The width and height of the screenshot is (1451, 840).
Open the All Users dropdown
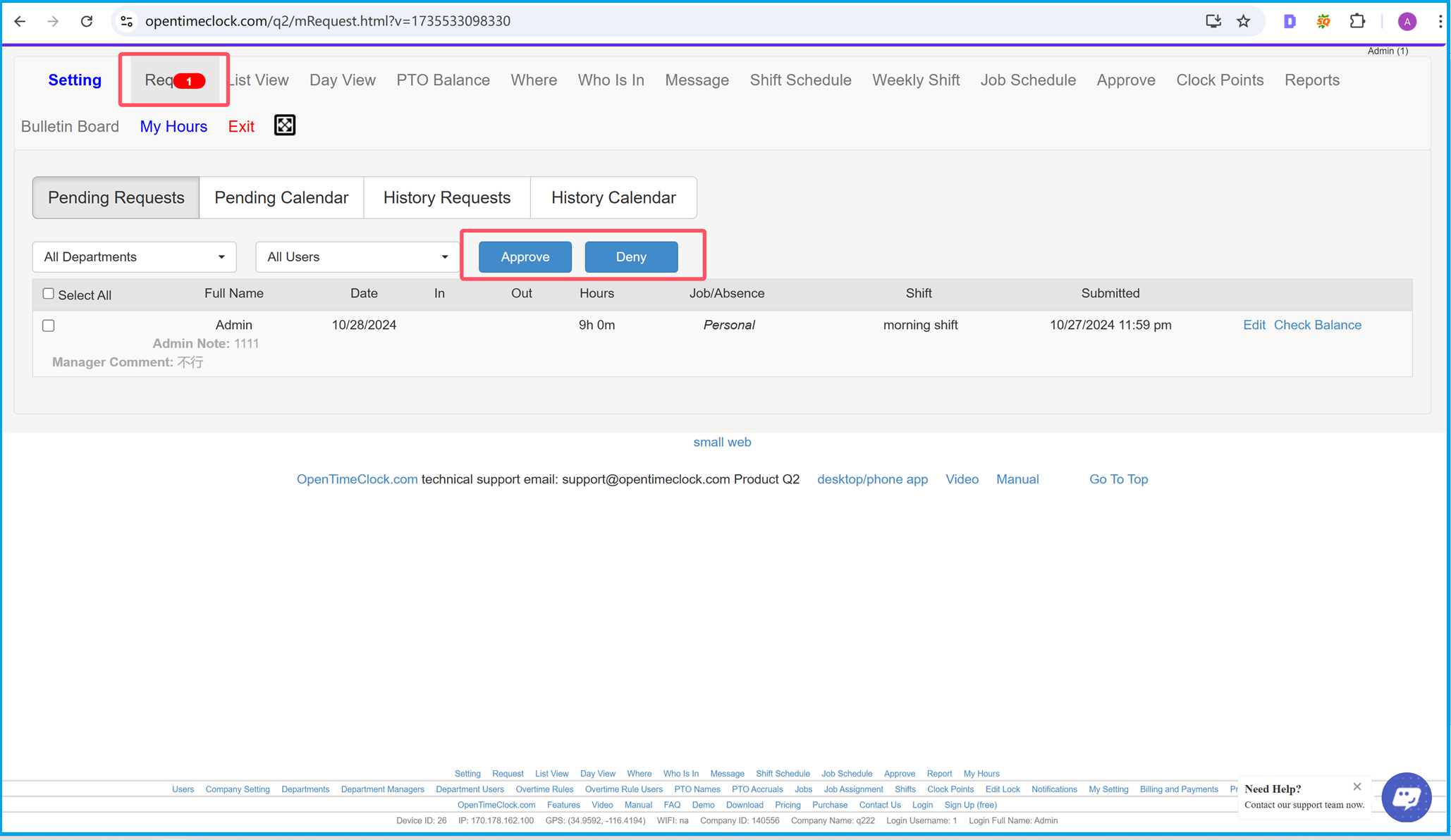tap(357, 257)
